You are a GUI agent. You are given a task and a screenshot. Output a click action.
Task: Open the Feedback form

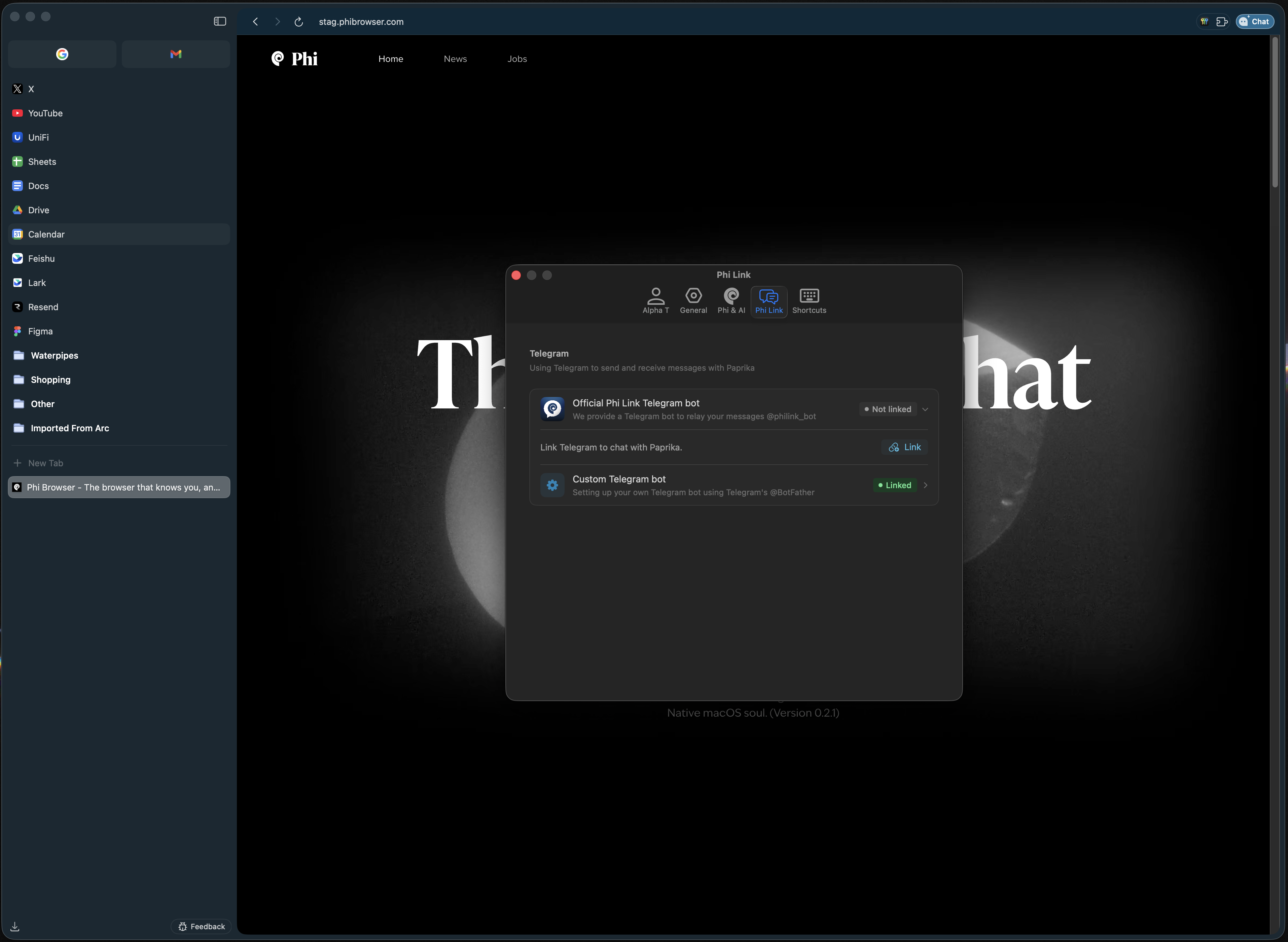pos(201,926)
